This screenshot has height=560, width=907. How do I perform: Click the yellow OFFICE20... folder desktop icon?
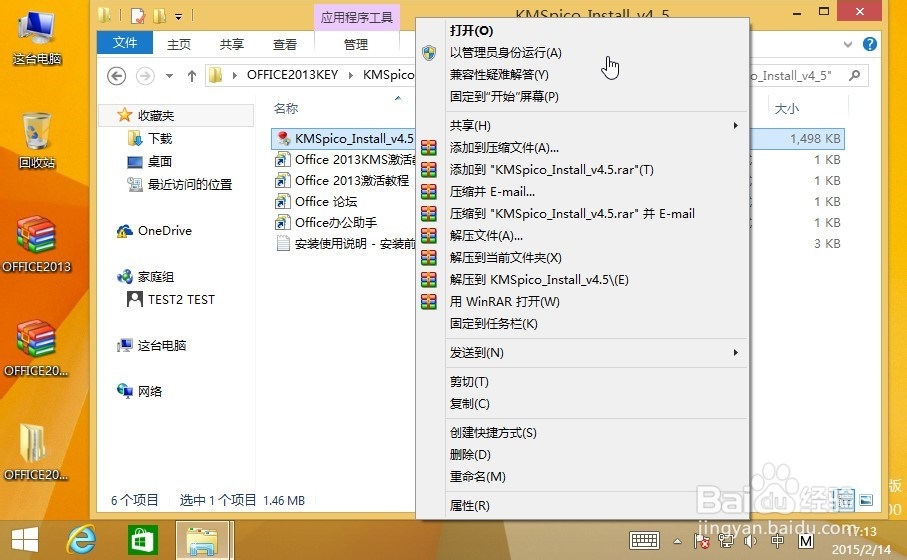[x=35, y=452]
